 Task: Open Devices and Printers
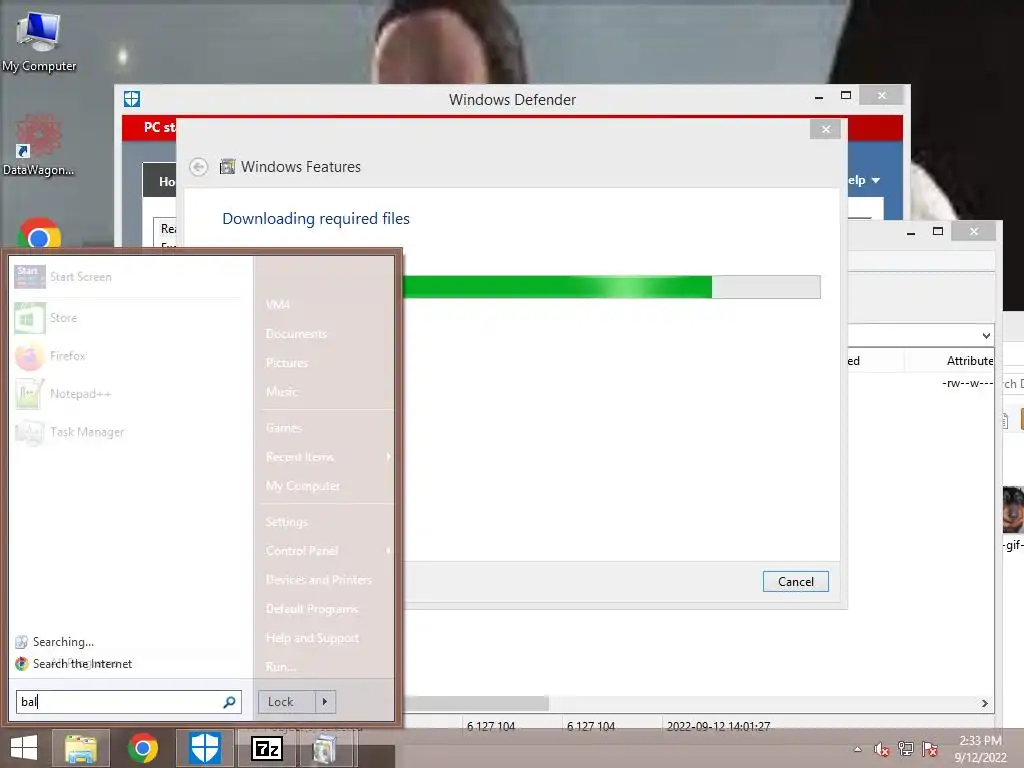(319, 580)
